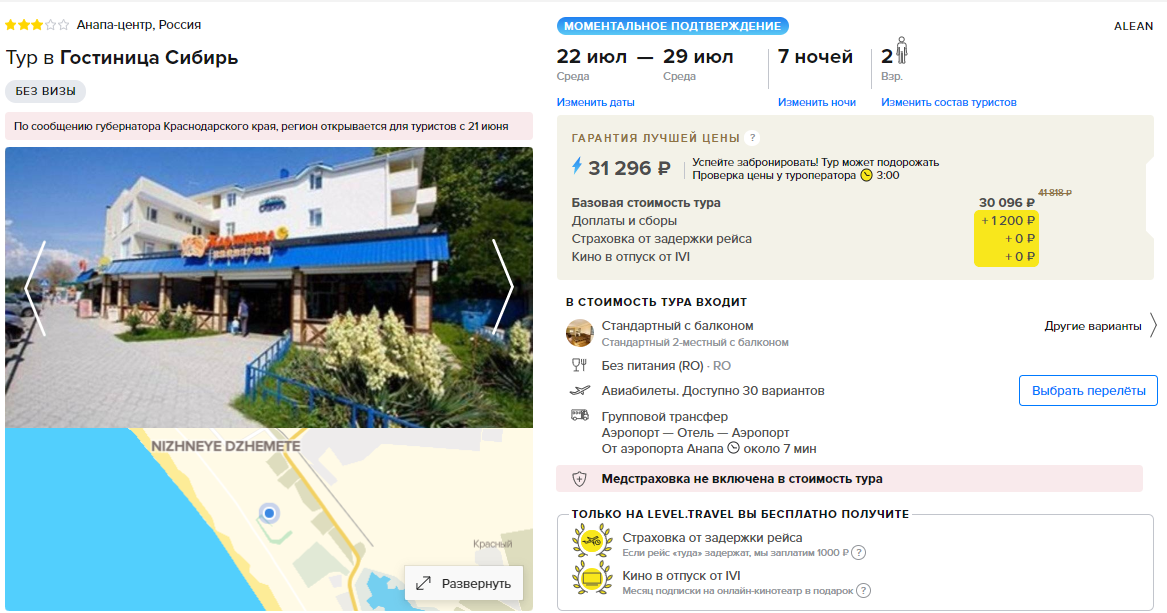Click the blue location marker on map
The width and height of the screenshot is (1167, 613).
click(x=269, y=513)
